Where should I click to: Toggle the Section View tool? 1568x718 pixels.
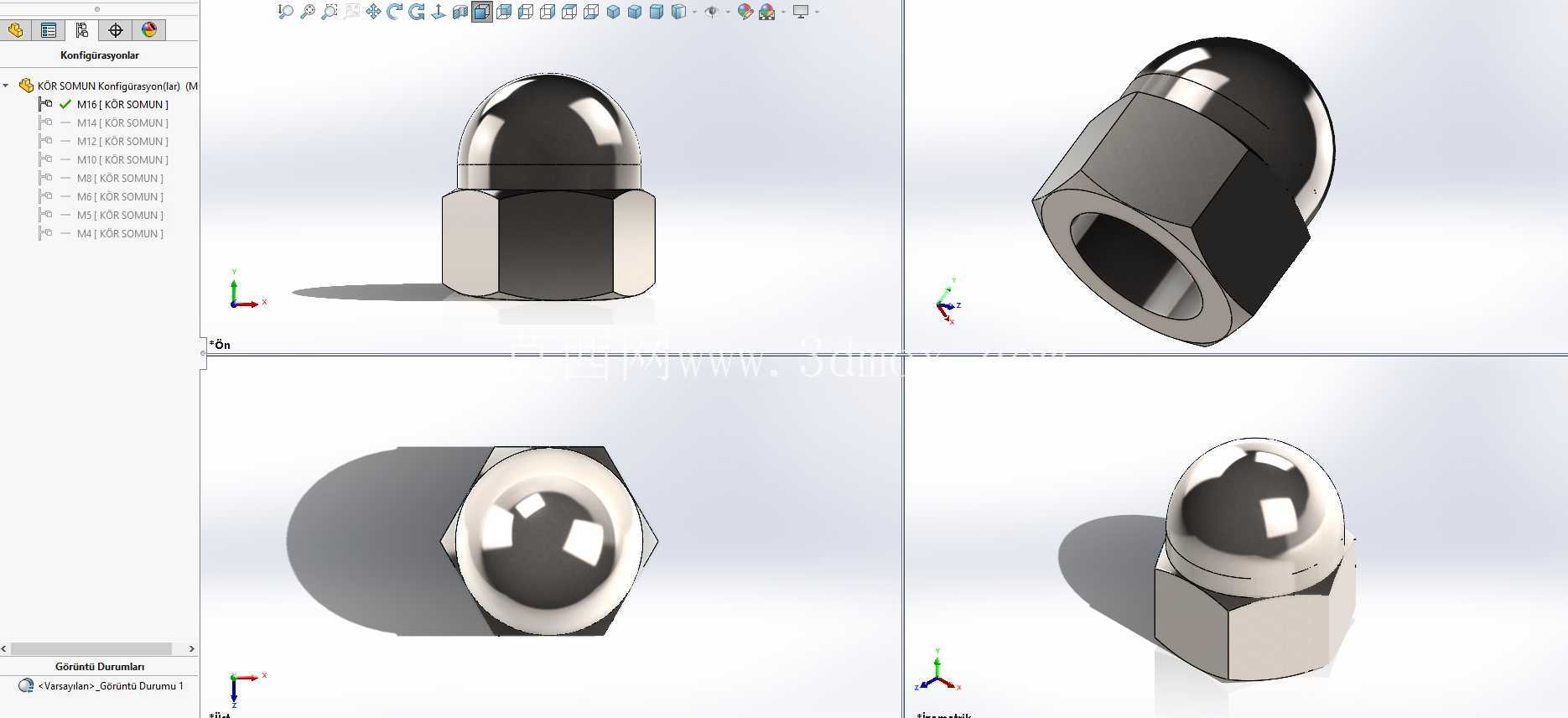pyautogui.click(x=459, y=12)
